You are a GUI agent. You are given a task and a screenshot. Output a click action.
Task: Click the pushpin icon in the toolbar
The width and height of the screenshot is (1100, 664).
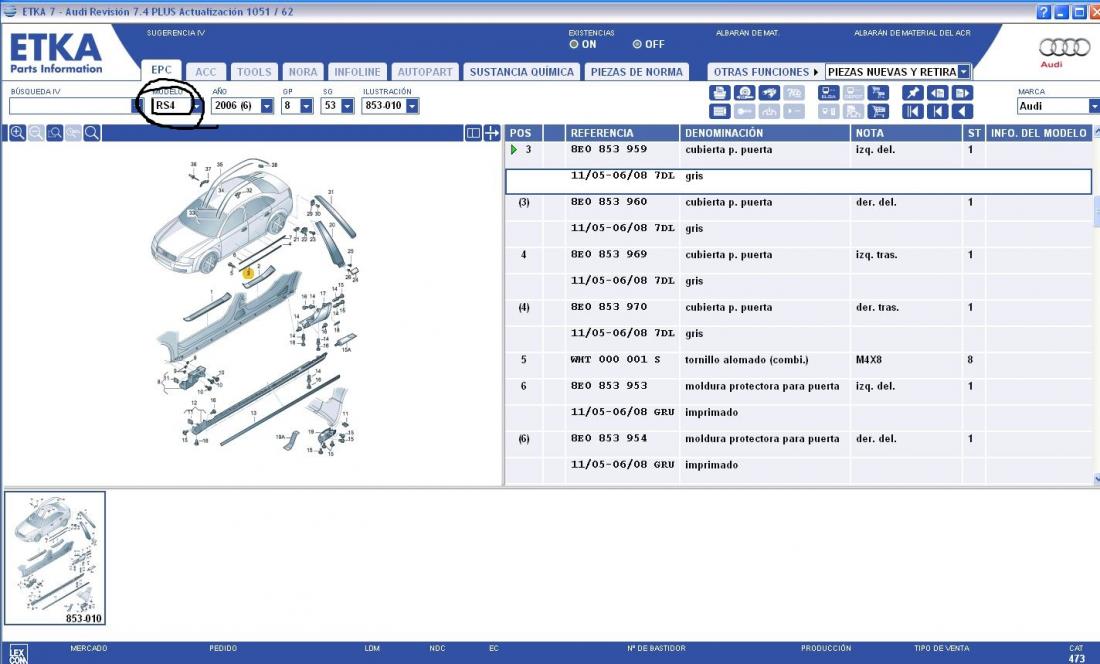coord(913,93)
